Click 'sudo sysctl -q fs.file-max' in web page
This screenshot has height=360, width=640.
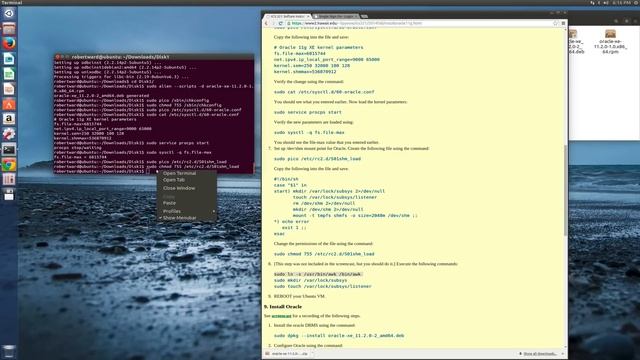coord(309,133)
